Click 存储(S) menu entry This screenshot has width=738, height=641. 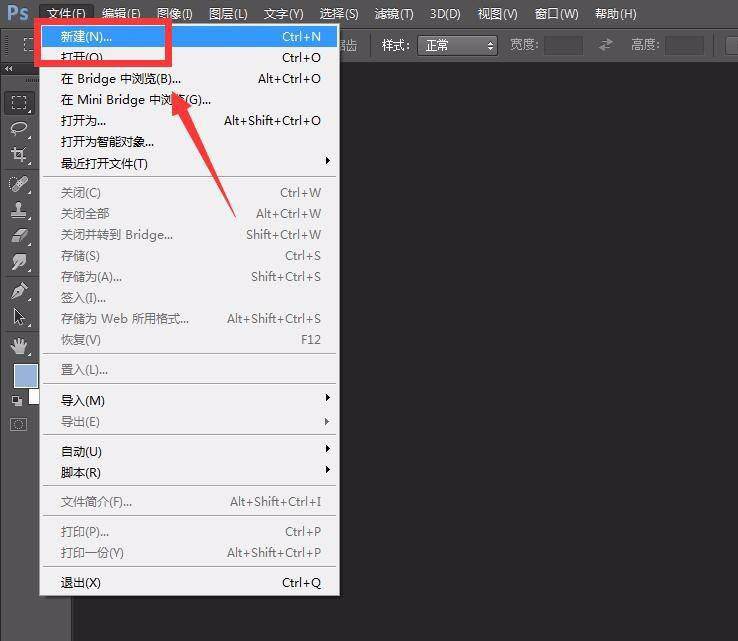[190, 256]
